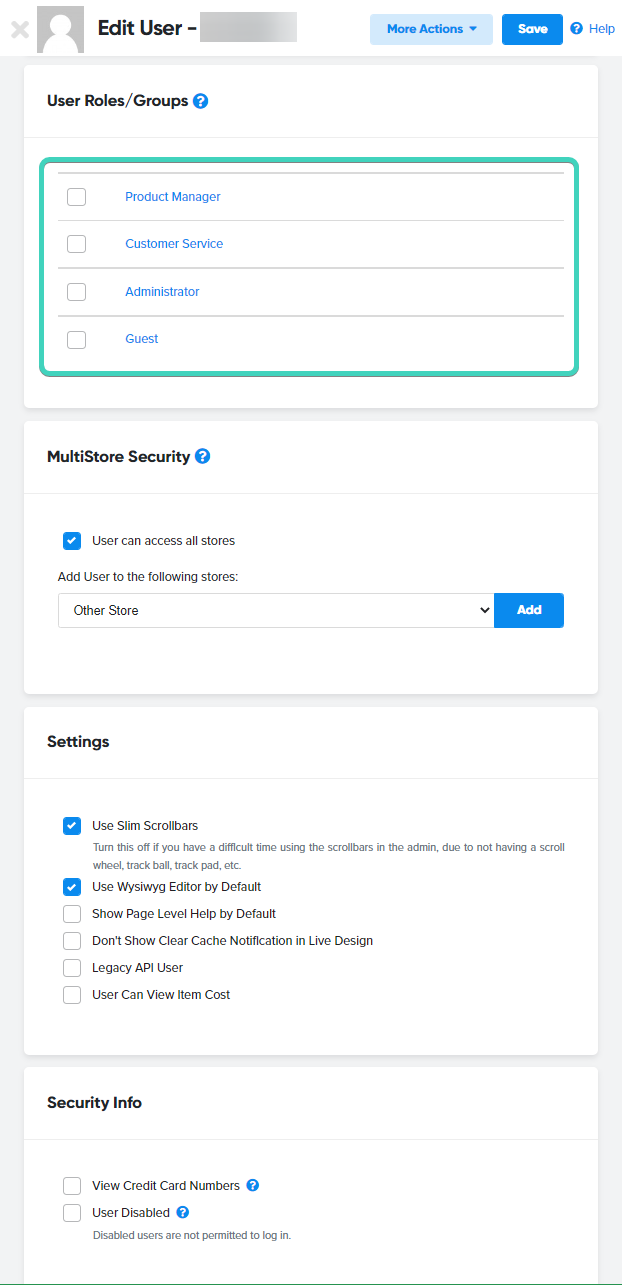Check the Product Manager role checkbox
This screenshot has height=1285, width=622.
pos(76,197)
